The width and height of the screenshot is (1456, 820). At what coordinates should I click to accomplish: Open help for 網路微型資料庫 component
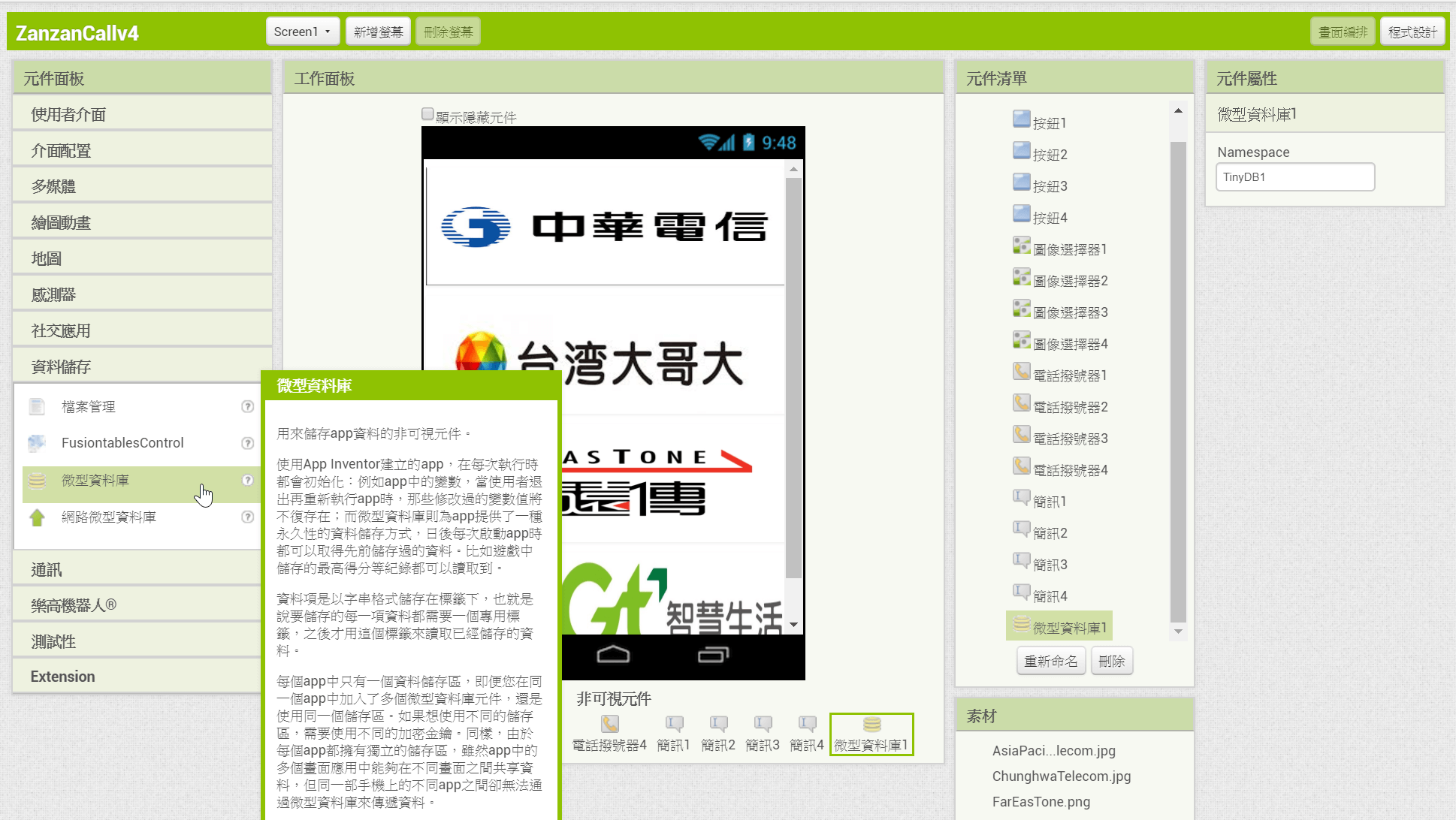(x=247, y=517)
